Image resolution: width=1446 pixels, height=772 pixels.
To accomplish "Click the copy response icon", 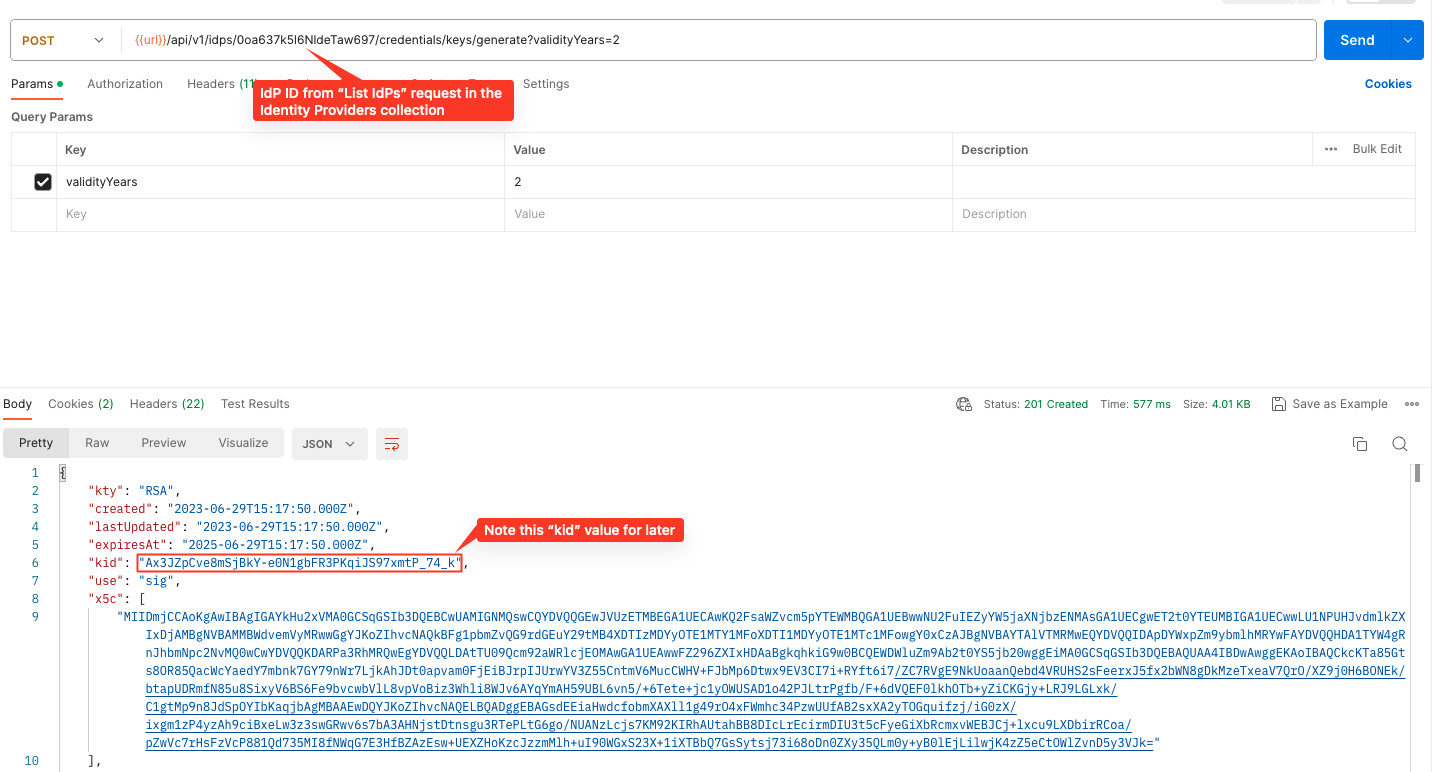I will [1359, 444].
